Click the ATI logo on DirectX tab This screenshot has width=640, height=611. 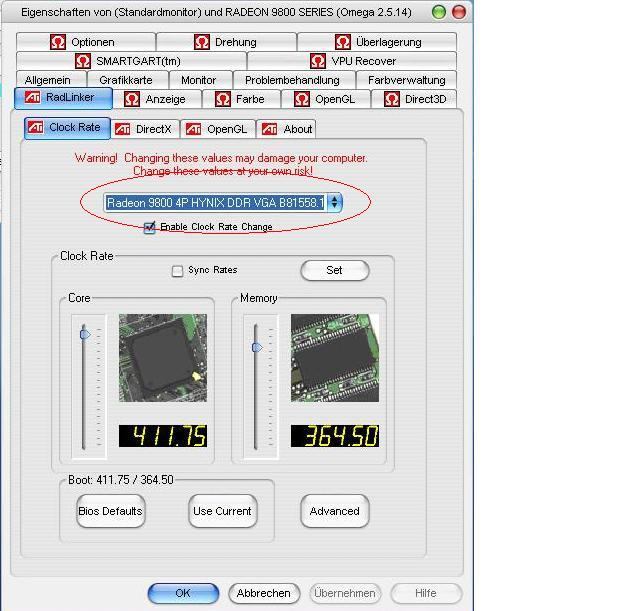pyautogui.click(x=122, y=129)
